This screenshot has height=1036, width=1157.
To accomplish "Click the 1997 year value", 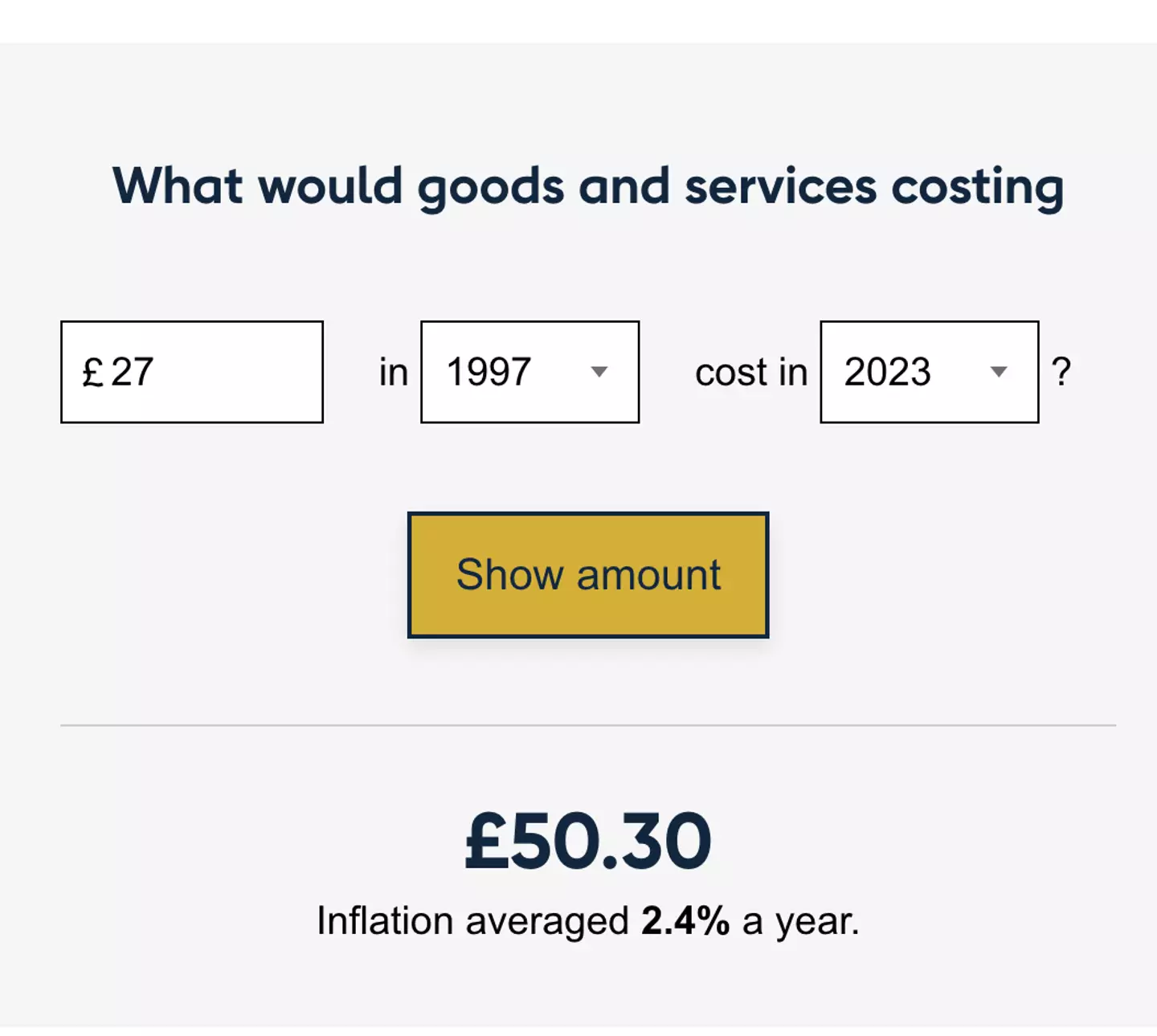I will (490, 371).
